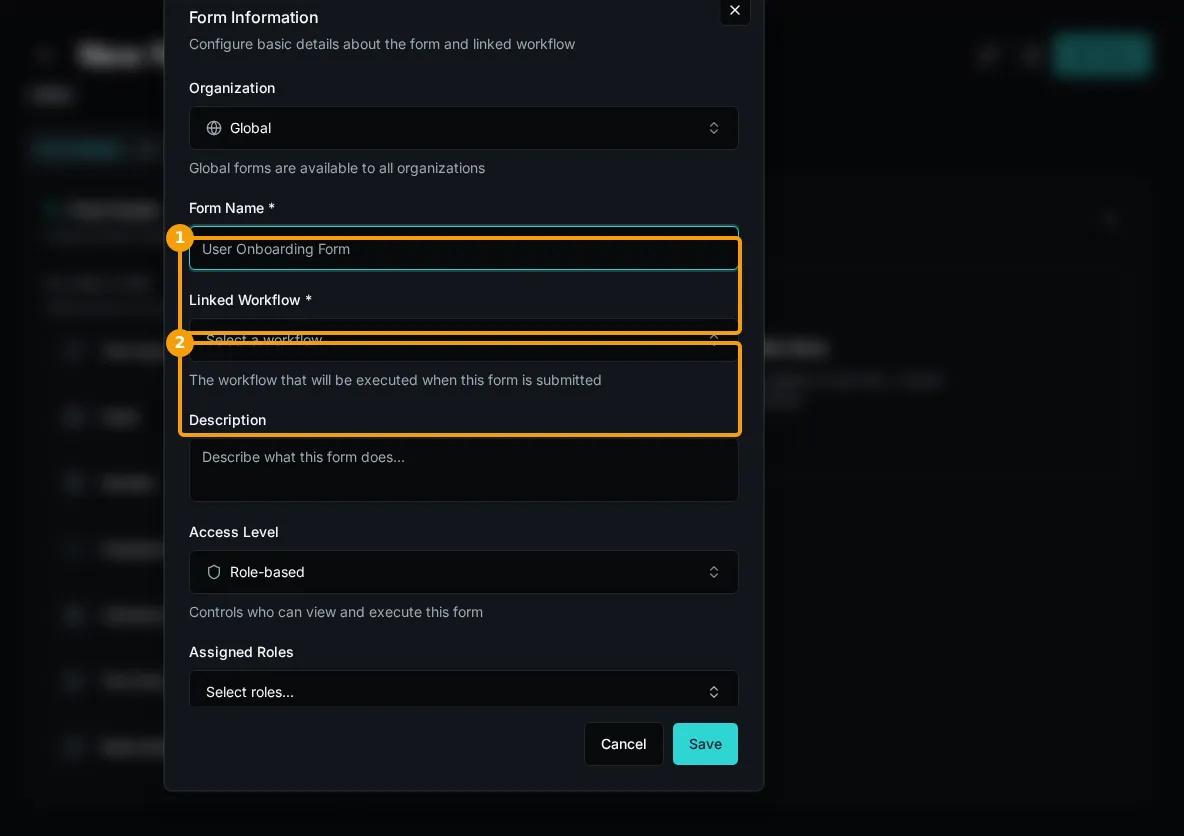Expand the Access Level chevron arrows
1184x836 pixels.
714,572
